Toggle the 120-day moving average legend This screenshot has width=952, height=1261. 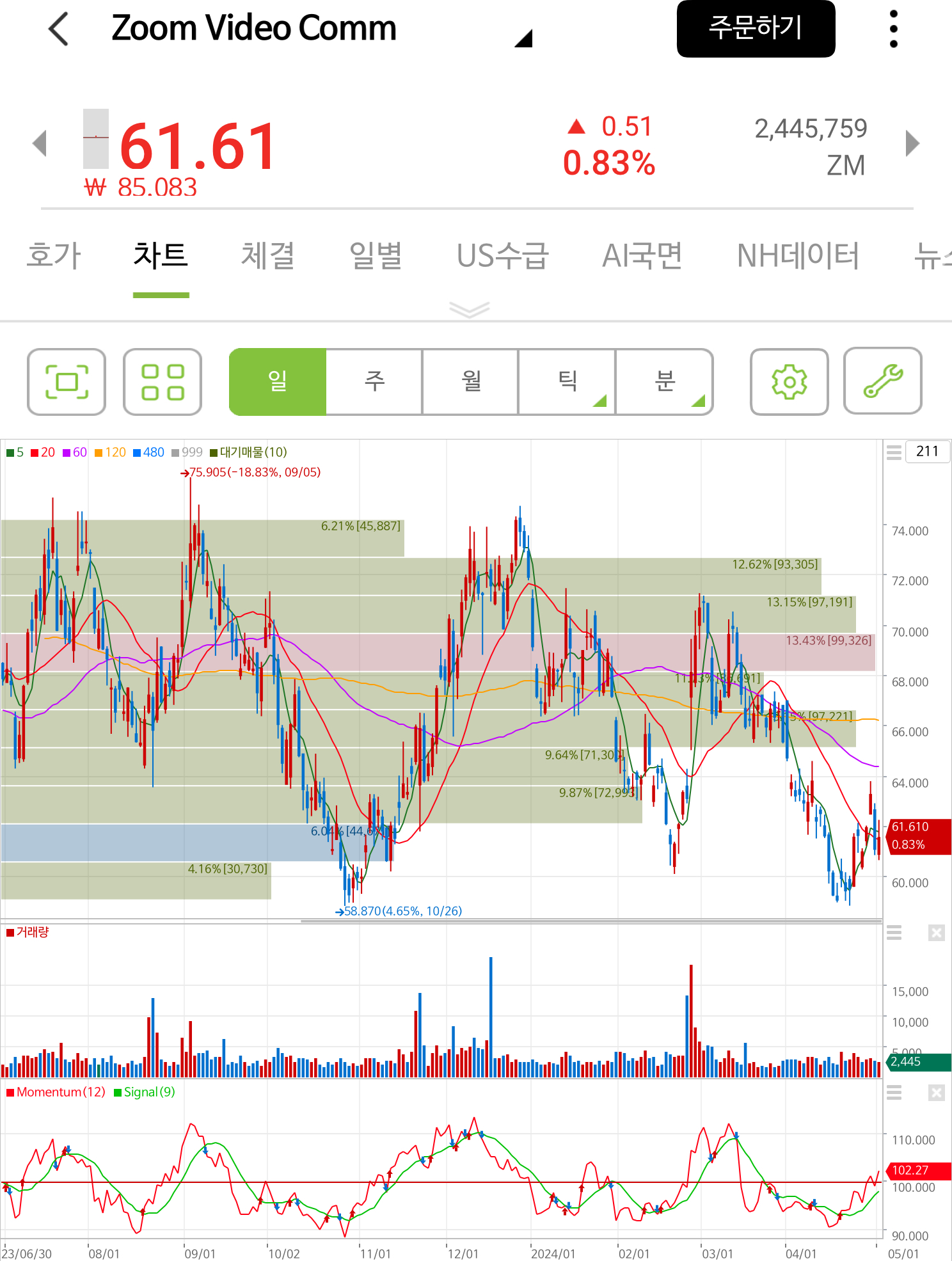tap(110, 452)
